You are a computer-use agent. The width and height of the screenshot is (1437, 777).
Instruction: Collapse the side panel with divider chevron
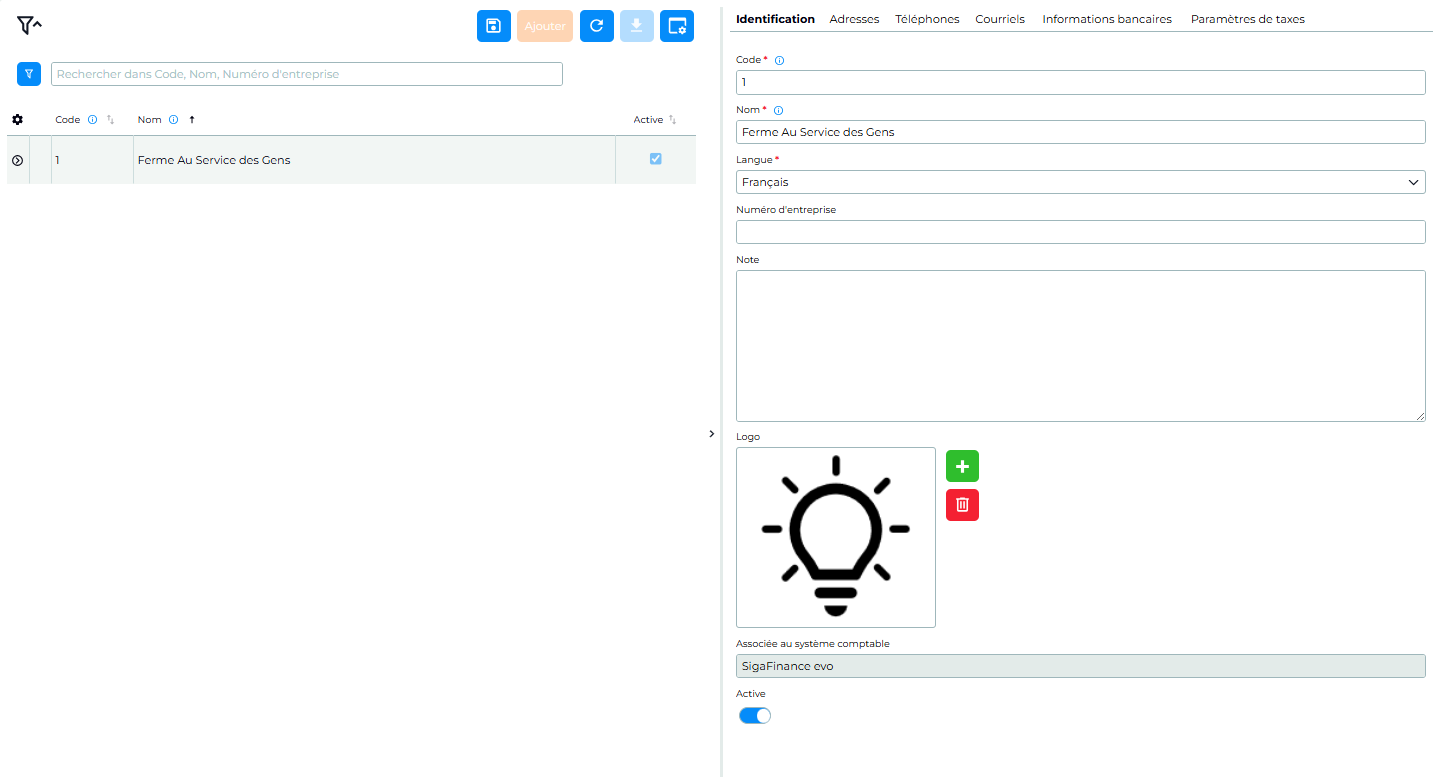click(711, 434)
